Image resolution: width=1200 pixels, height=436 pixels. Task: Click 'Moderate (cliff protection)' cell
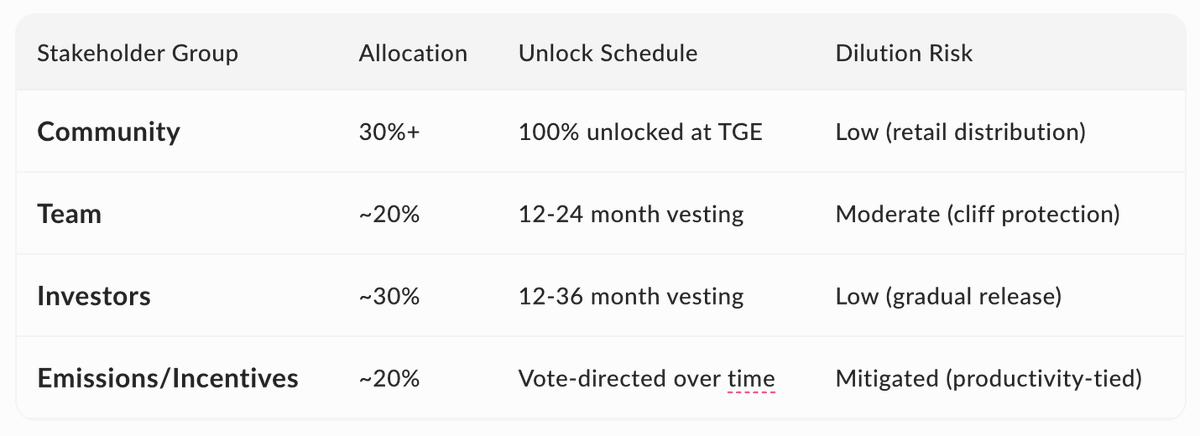tap(977, 214)
